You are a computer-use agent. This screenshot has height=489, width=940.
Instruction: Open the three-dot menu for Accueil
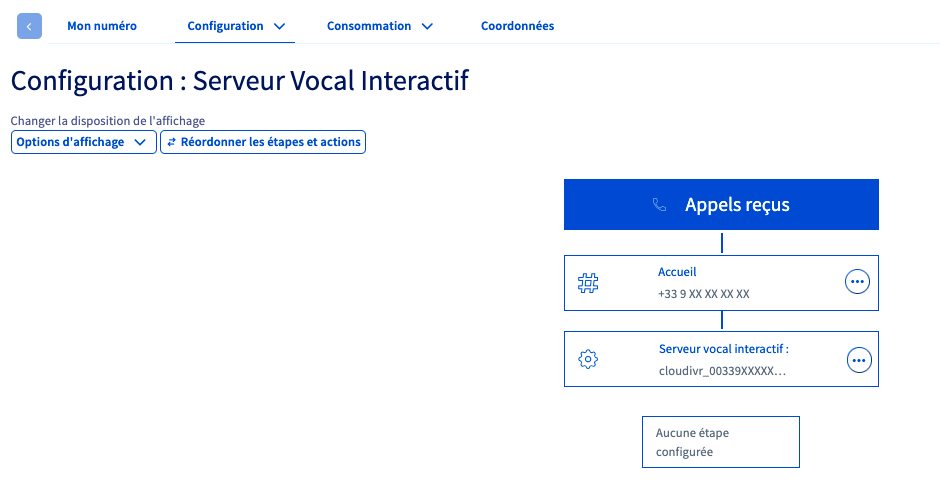857,283
